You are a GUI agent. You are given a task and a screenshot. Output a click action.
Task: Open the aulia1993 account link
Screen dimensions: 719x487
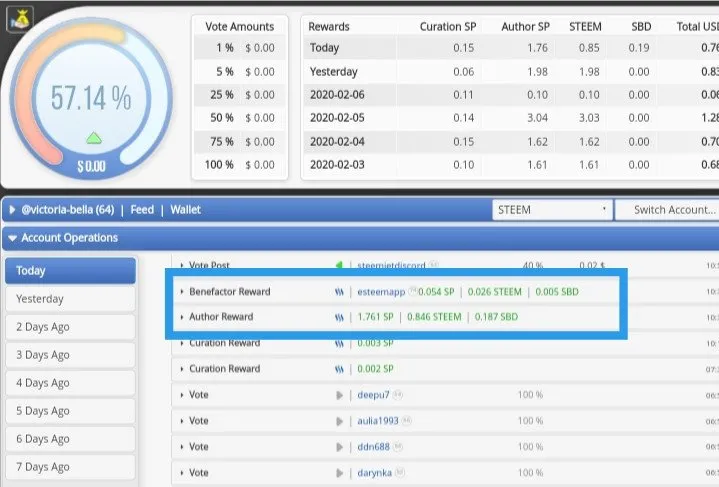coord(378,421)
